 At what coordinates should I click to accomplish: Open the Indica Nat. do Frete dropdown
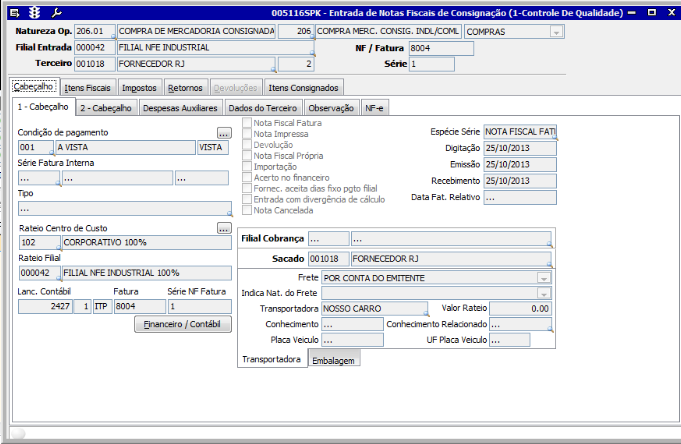[x=544, y=293]
